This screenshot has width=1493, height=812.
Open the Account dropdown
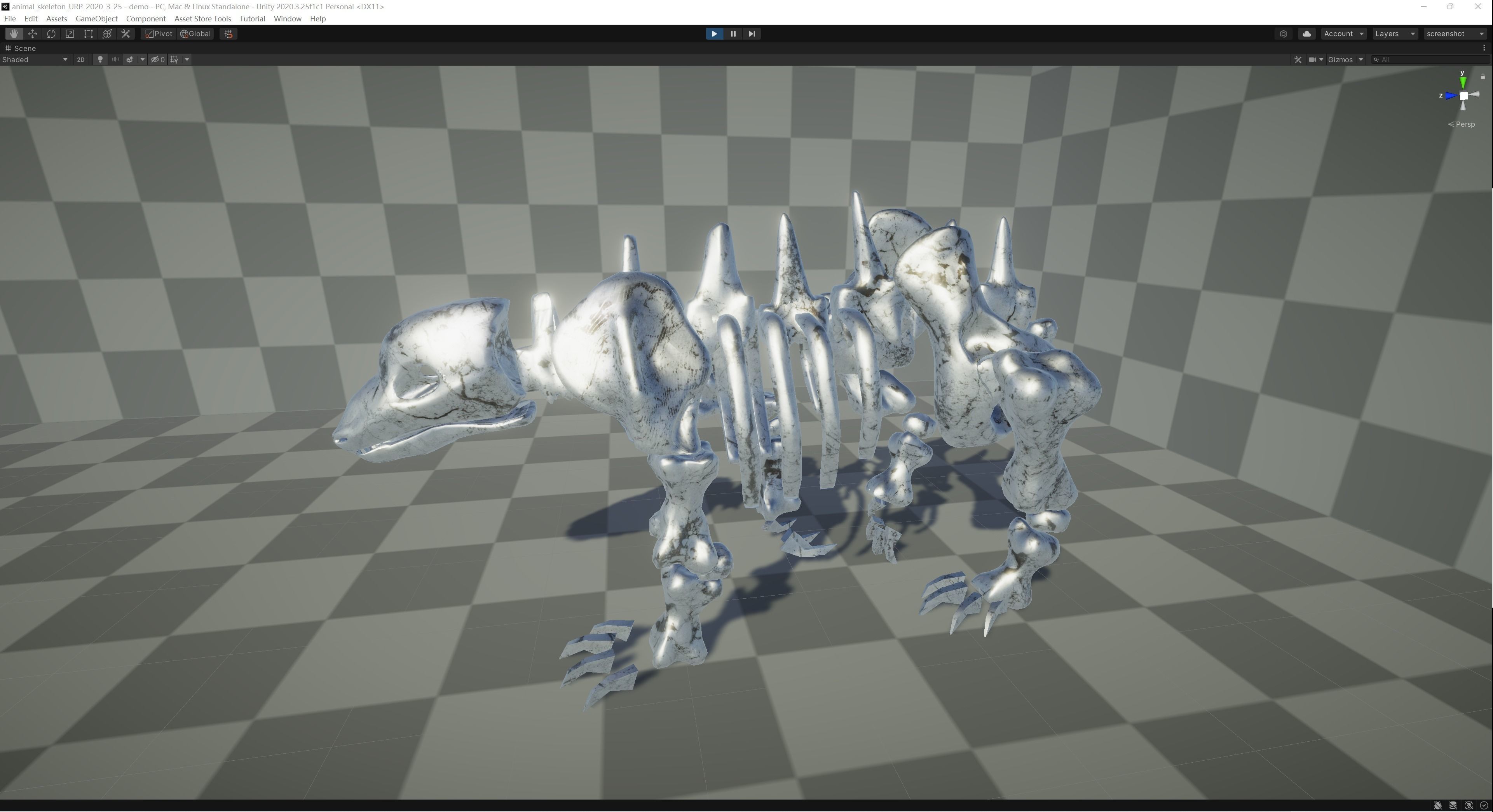(x=1343, y=34)
